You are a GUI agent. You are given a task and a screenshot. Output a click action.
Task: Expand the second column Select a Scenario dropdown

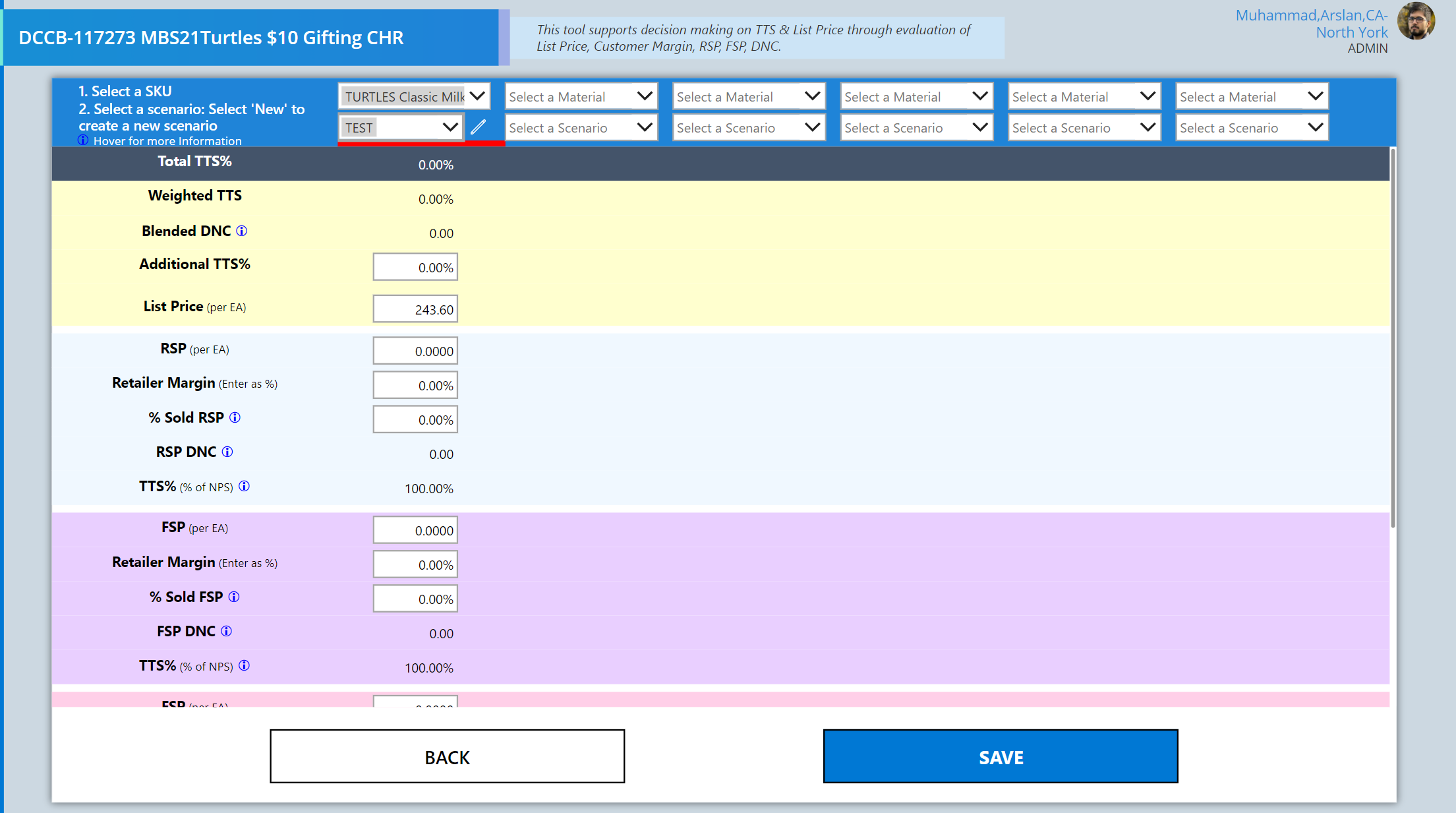pos(581,127)
